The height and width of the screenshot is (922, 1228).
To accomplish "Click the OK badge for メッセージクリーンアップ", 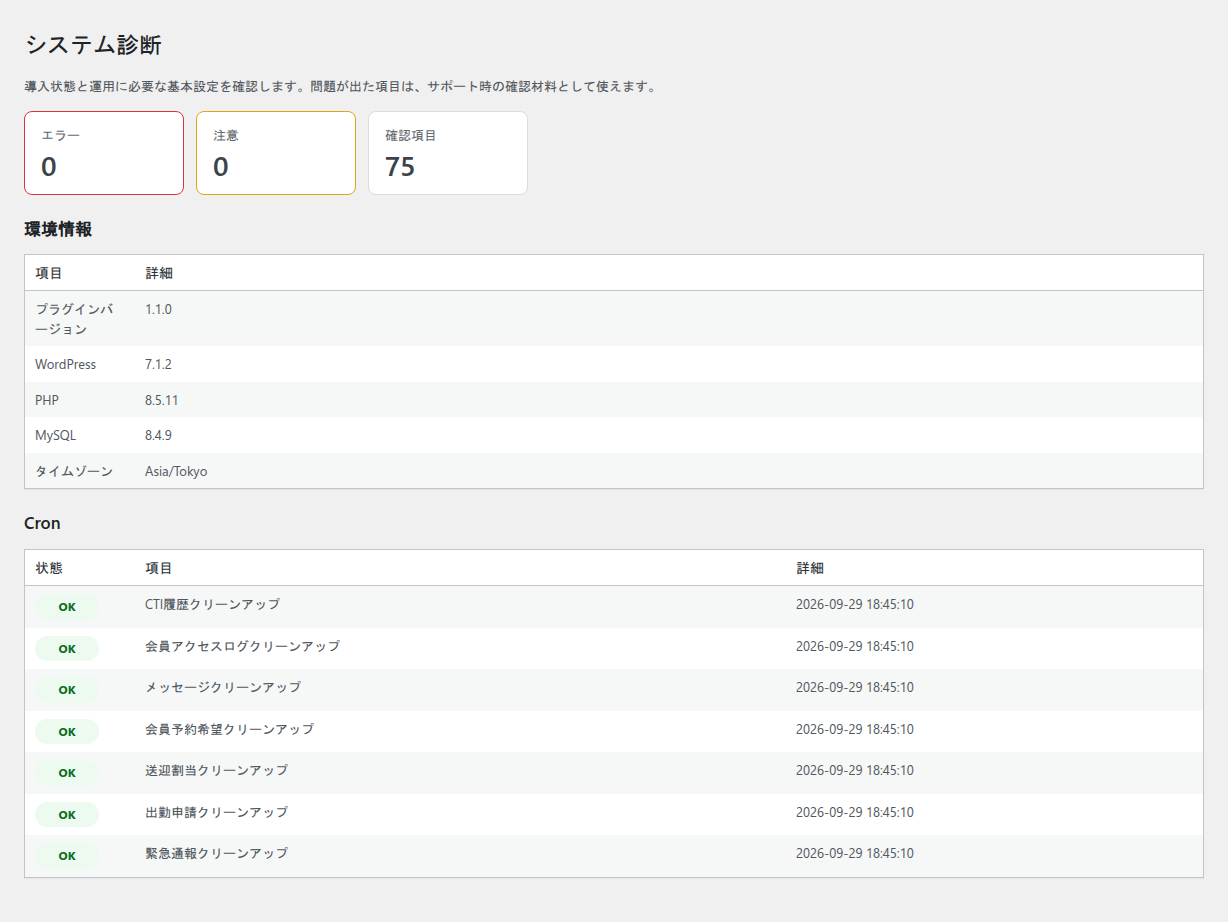I will [x=67, y=690].
